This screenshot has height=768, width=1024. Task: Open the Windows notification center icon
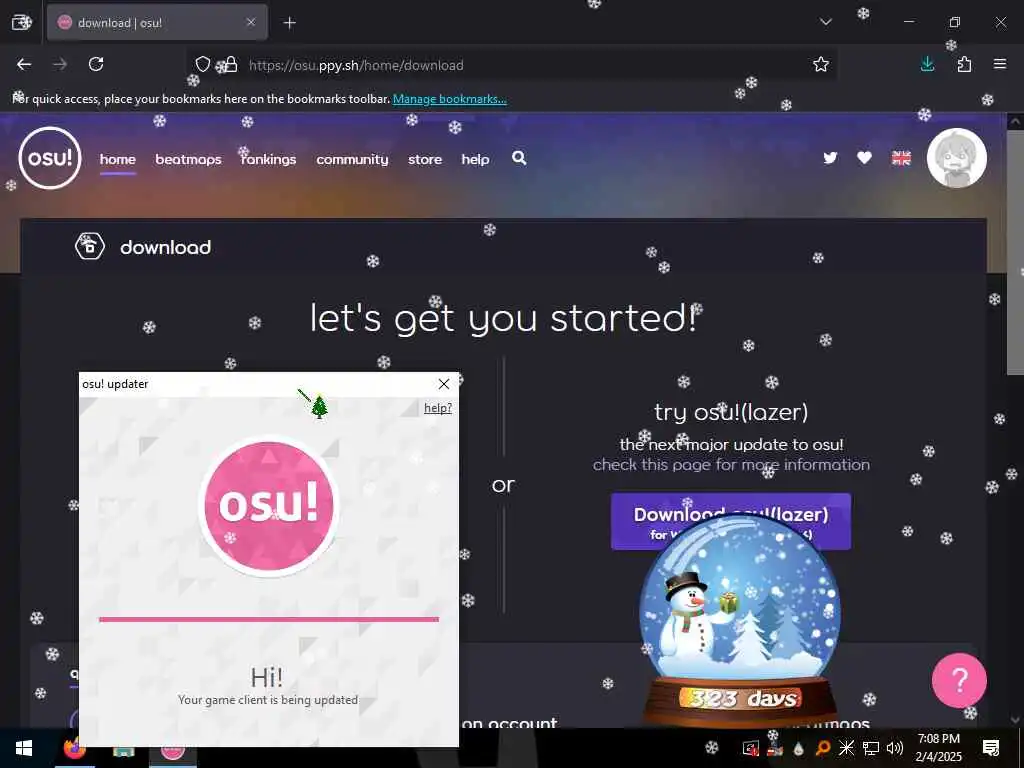(x=991, y=748)
